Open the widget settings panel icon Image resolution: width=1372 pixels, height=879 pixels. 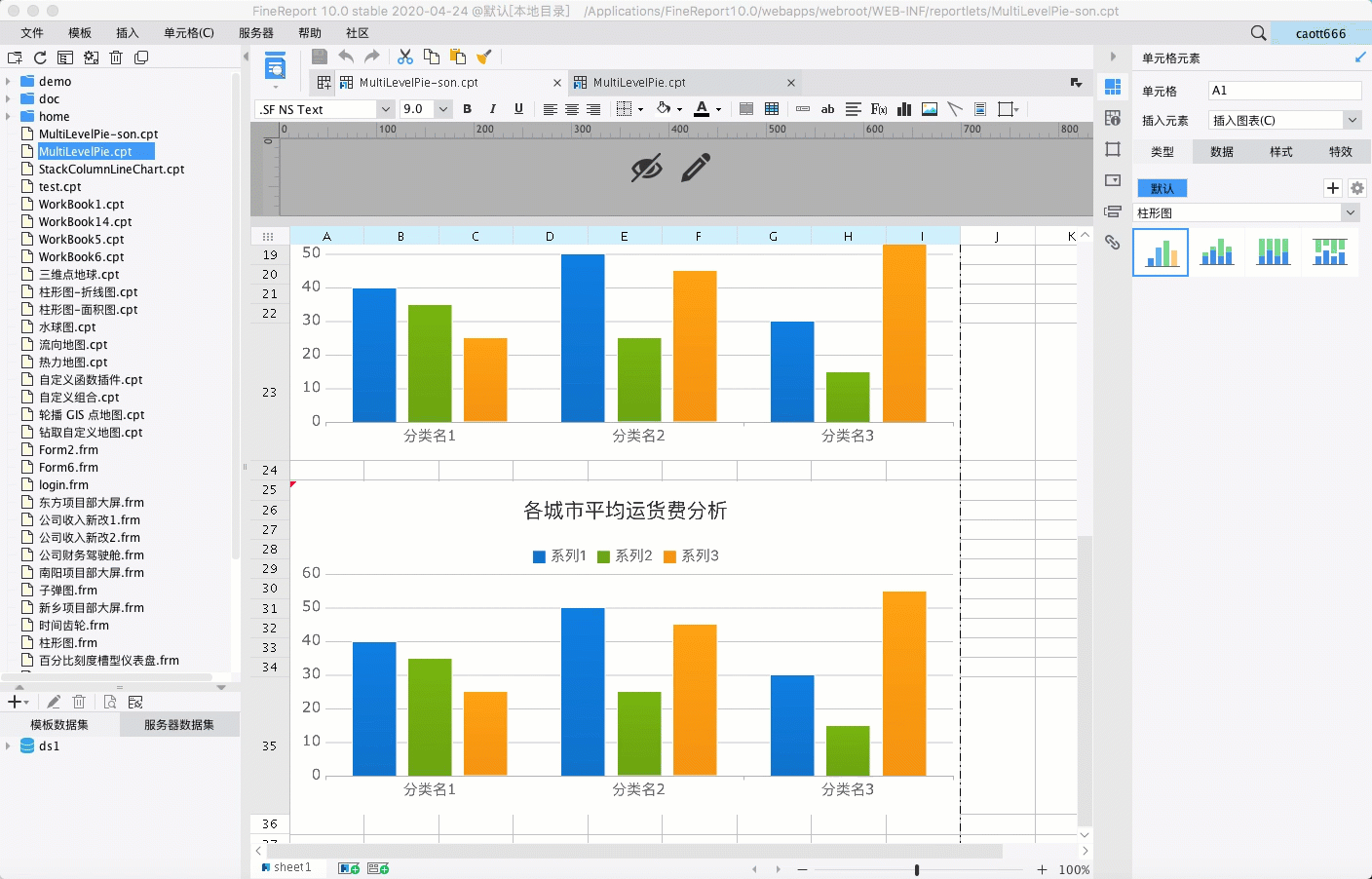click(x=1113, y=180)
